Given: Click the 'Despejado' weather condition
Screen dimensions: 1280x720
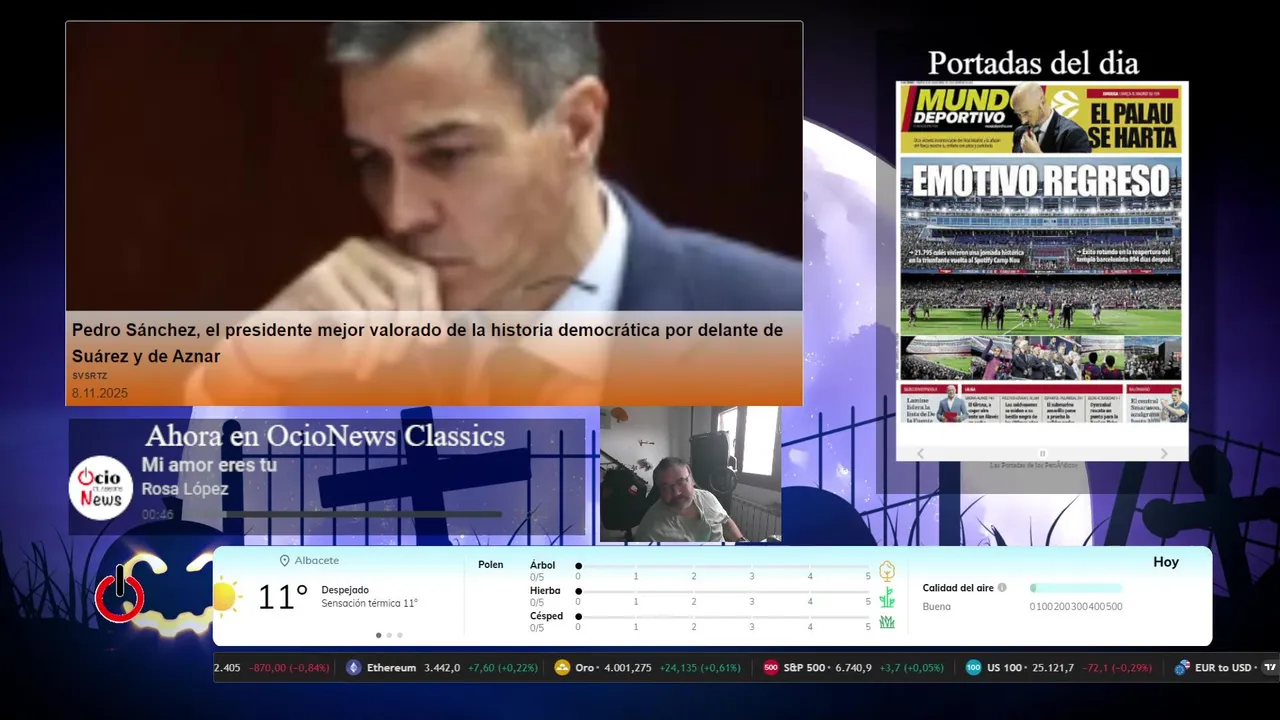Looking at the screenshot, I should click(345, 590).
